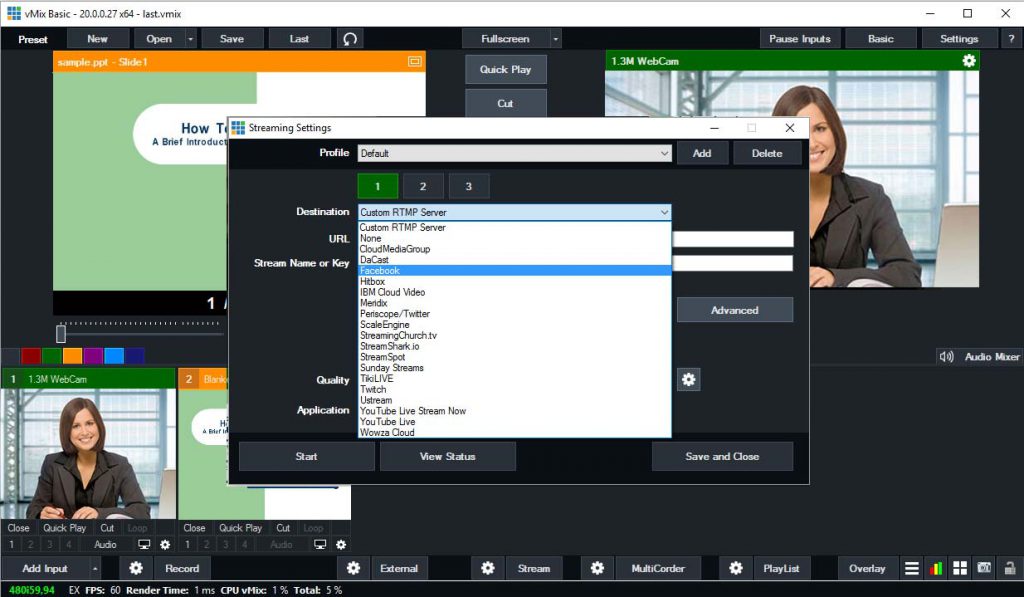Toggle overlay 2 on input 1 1.3M WebCam
The height and width of the screenshot is (597, 1024).
pyautogui.click(x=30, y=544)
